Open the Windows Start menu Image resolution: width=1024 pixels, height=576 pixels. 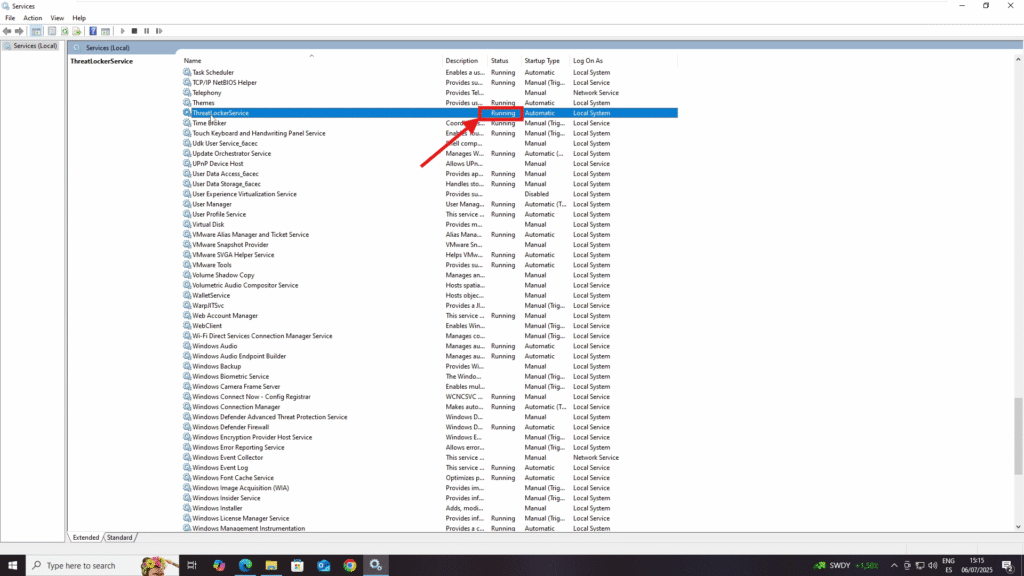click(x=12, y=566)
